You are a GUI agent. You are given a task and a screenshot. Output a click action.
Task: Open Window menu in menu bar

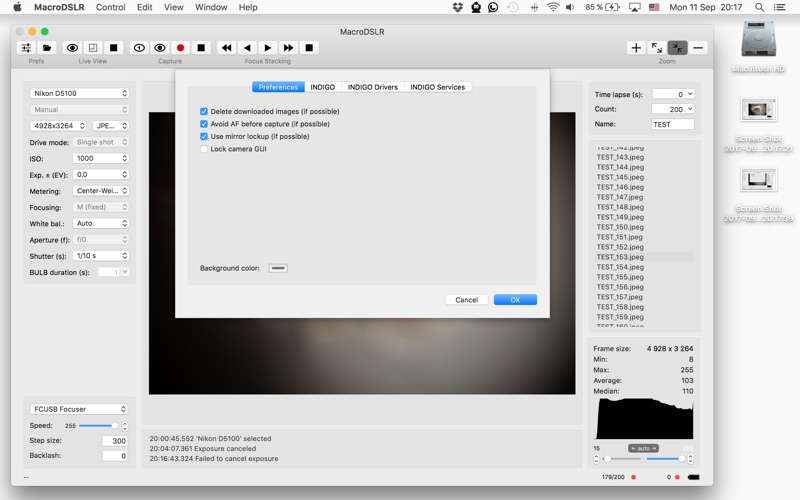coord(211,7)
